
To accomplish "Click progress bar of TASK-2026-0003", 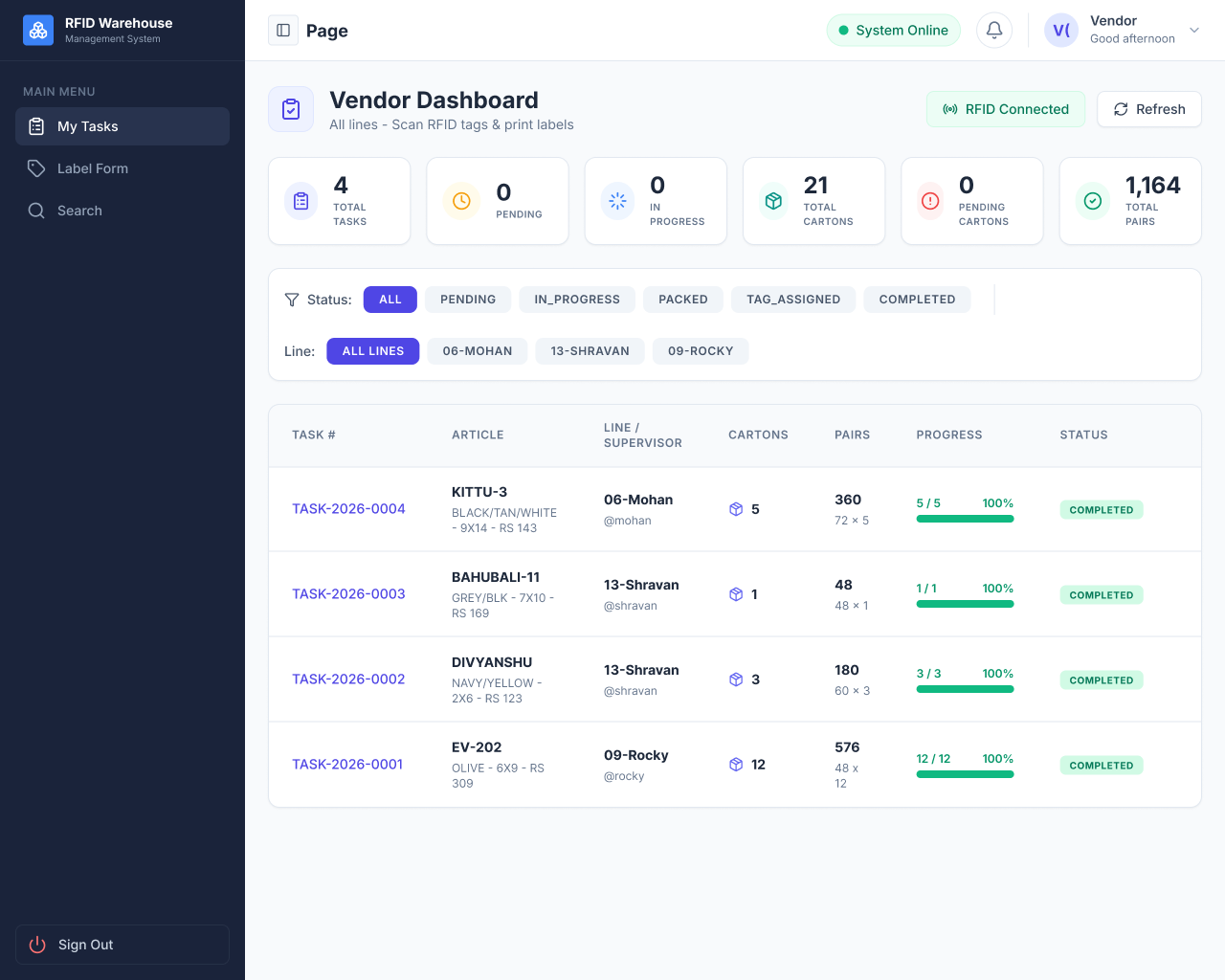I will tap(965, 604).
